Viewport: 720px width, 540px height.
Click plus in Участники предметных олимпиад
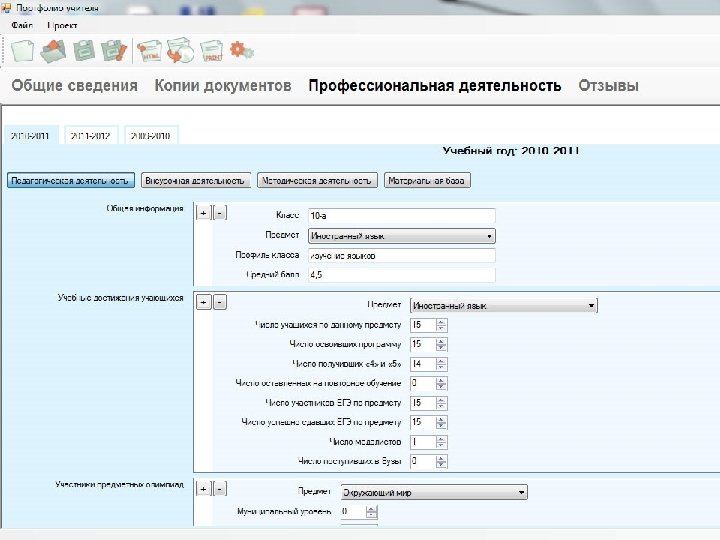tap(203, 489)
